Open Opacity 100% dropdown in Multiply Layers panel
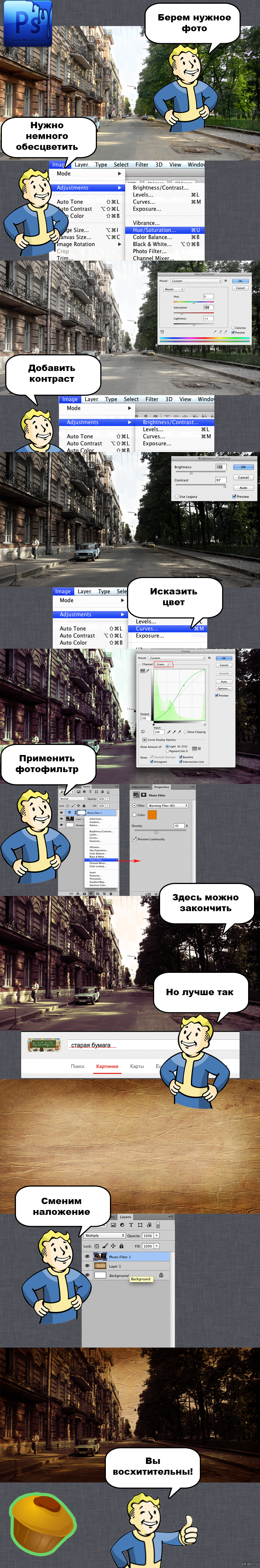260x1568 pixels. (x=157, y=1236)
